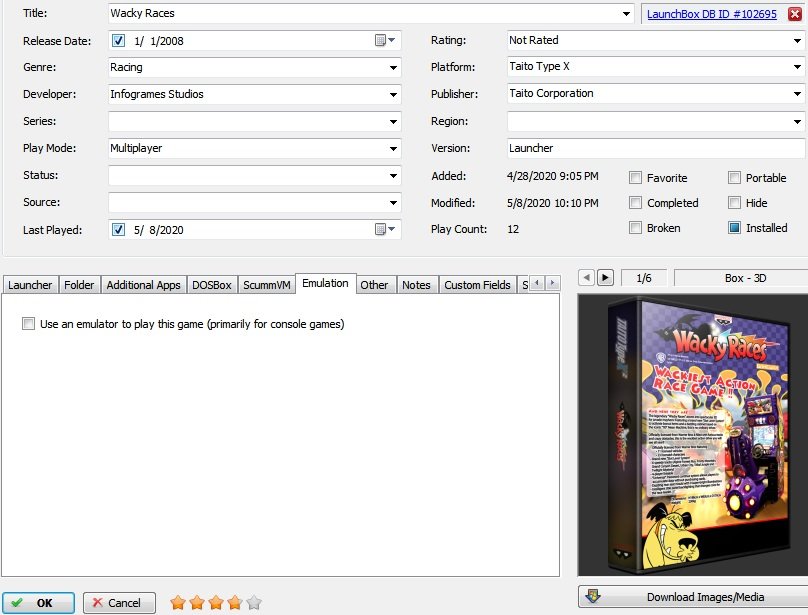Open the Other tab
This screenshot has width=808, height=615.
pos(374,285)
